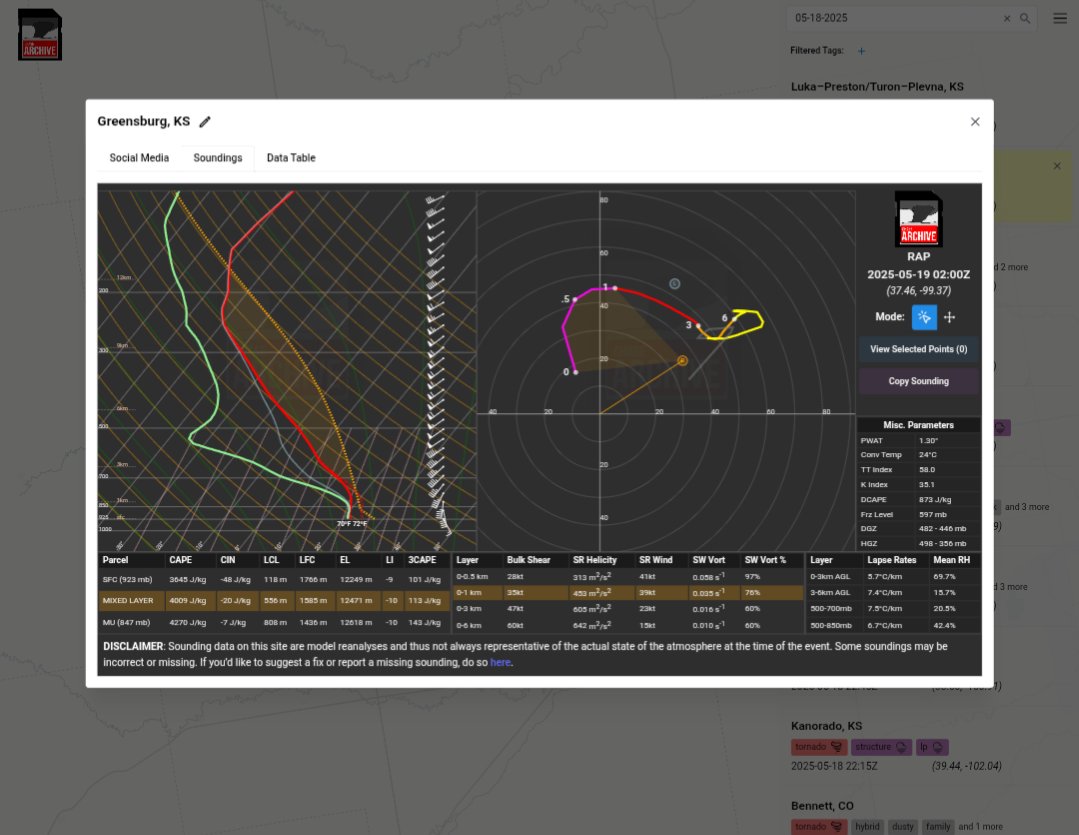
Task: Click the SR Helicity column header
Action: point(595,560)
